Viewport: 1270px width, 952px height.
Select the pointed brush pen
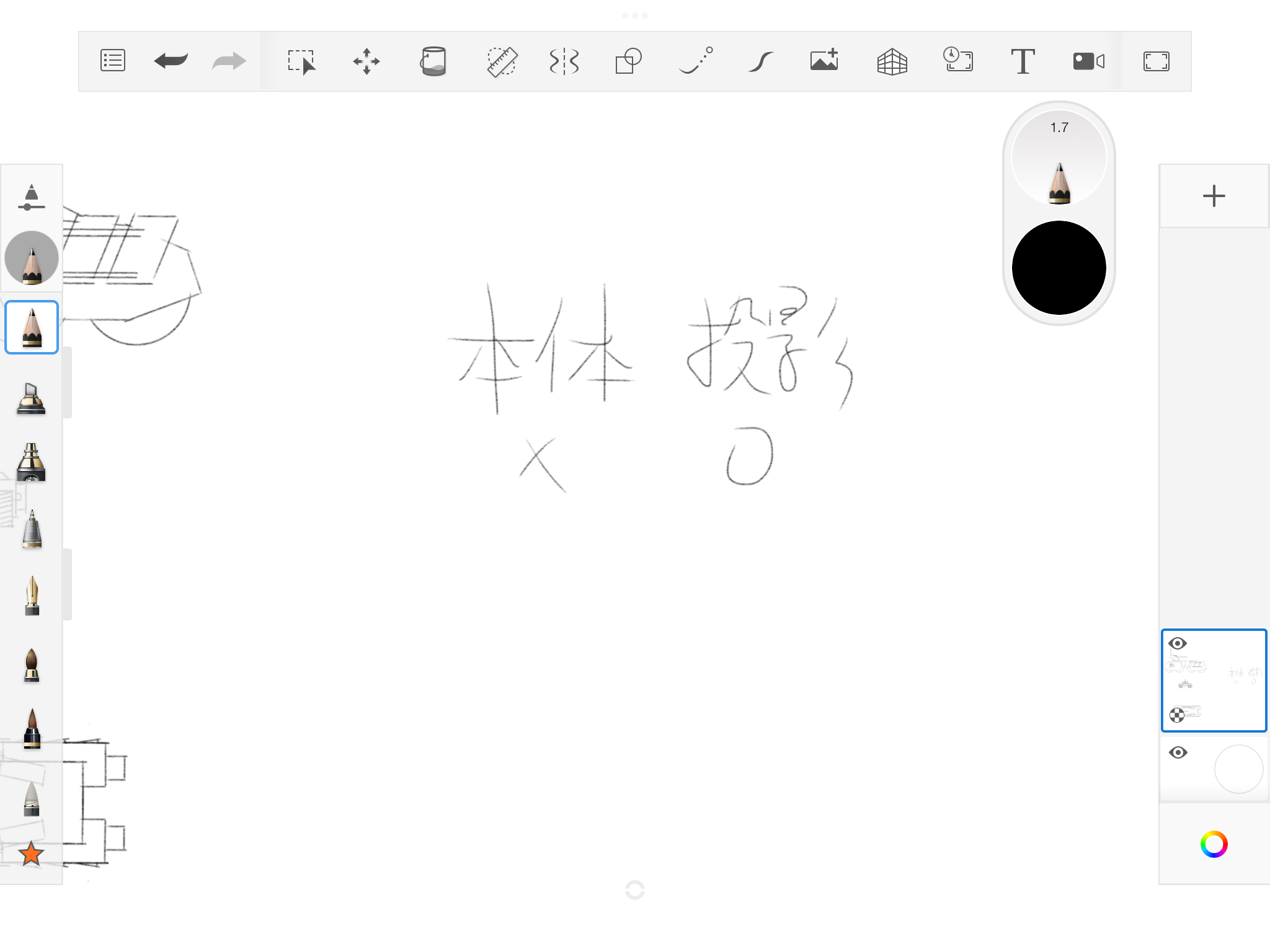(x=32, y=728)
